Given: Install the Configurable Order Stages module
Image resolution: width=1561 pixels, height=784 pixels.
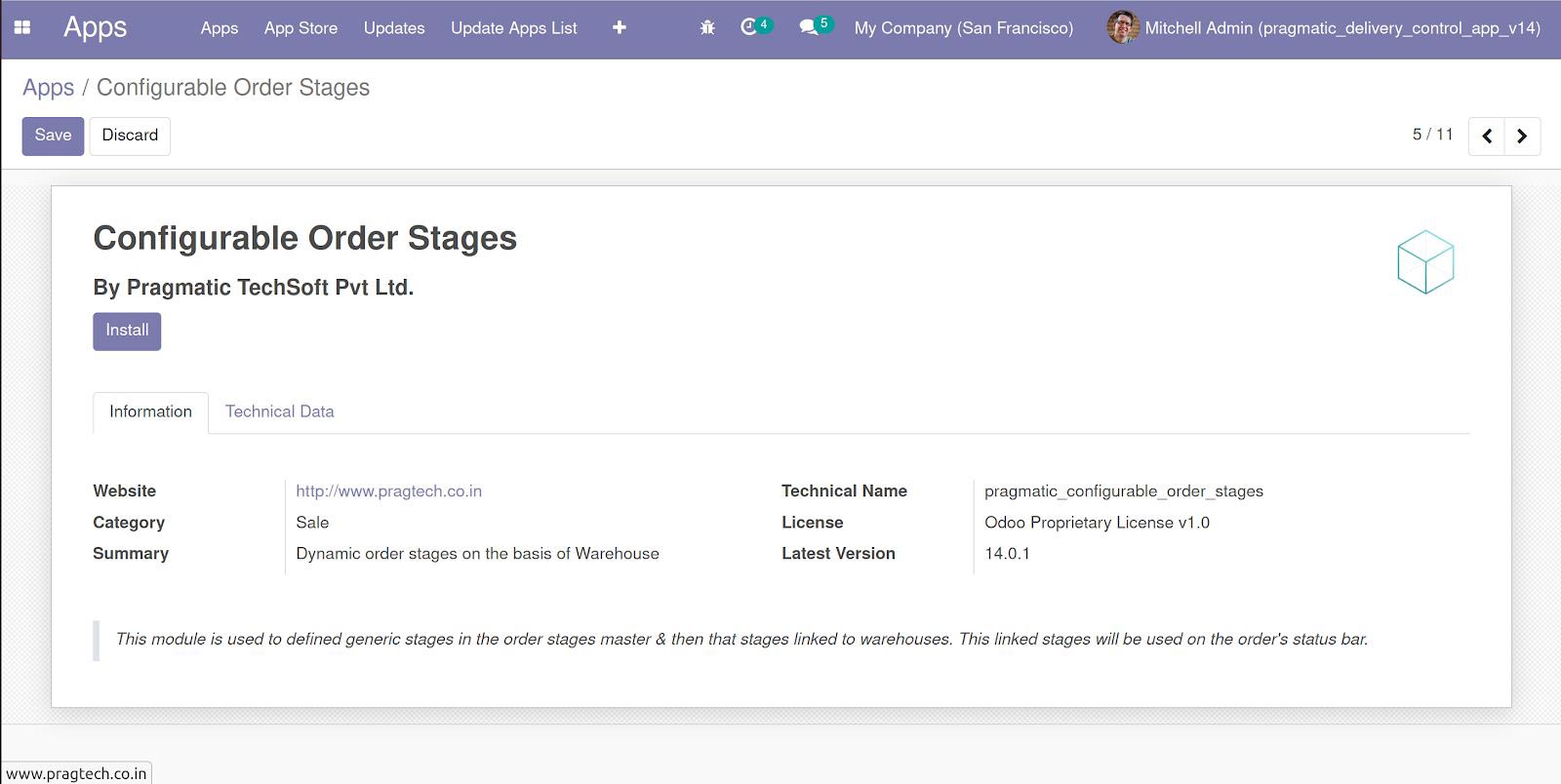Looking at the screenshot, I should (x=127, y=331).
